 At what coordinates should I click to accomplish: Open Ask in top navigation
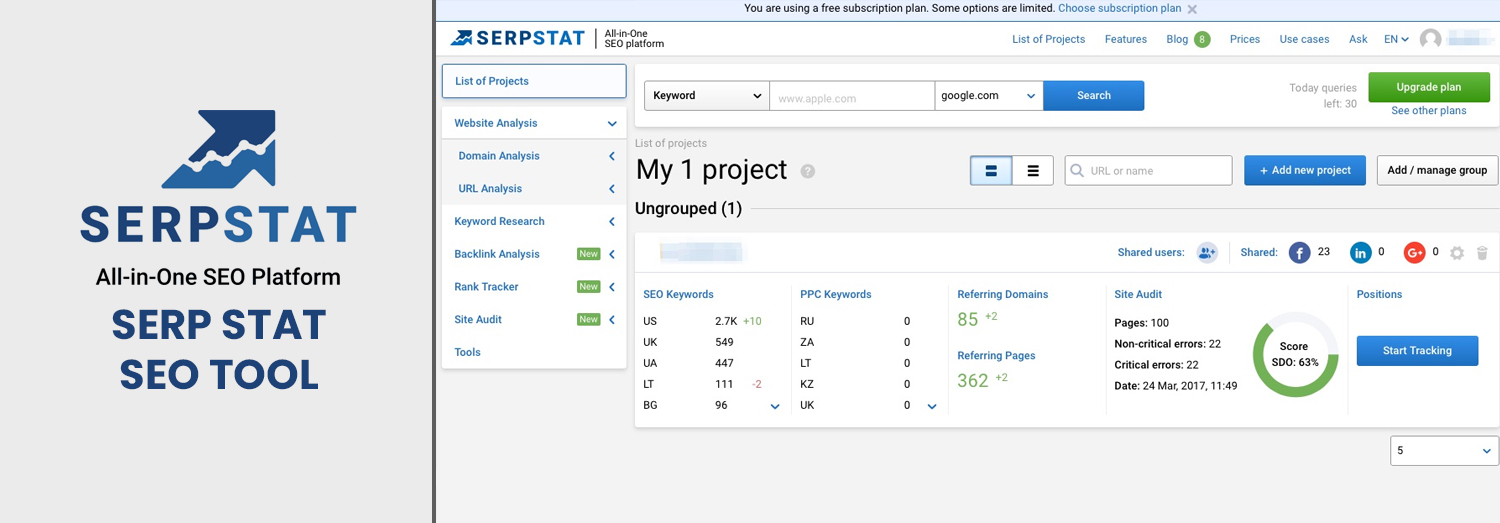tap(1358, 39)
